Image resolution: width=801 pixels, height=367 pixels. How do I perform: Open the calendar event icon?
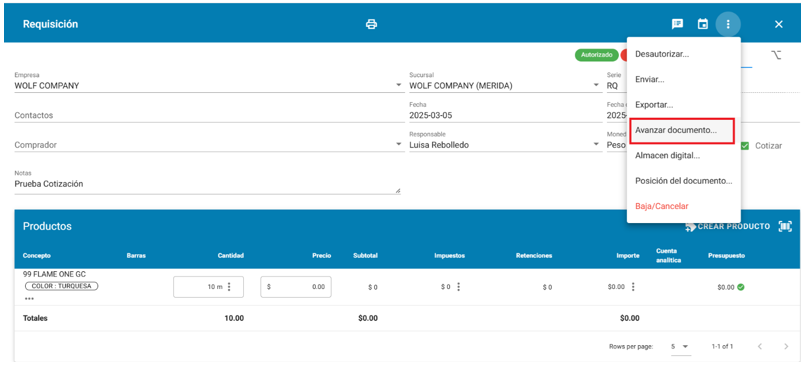703,24
